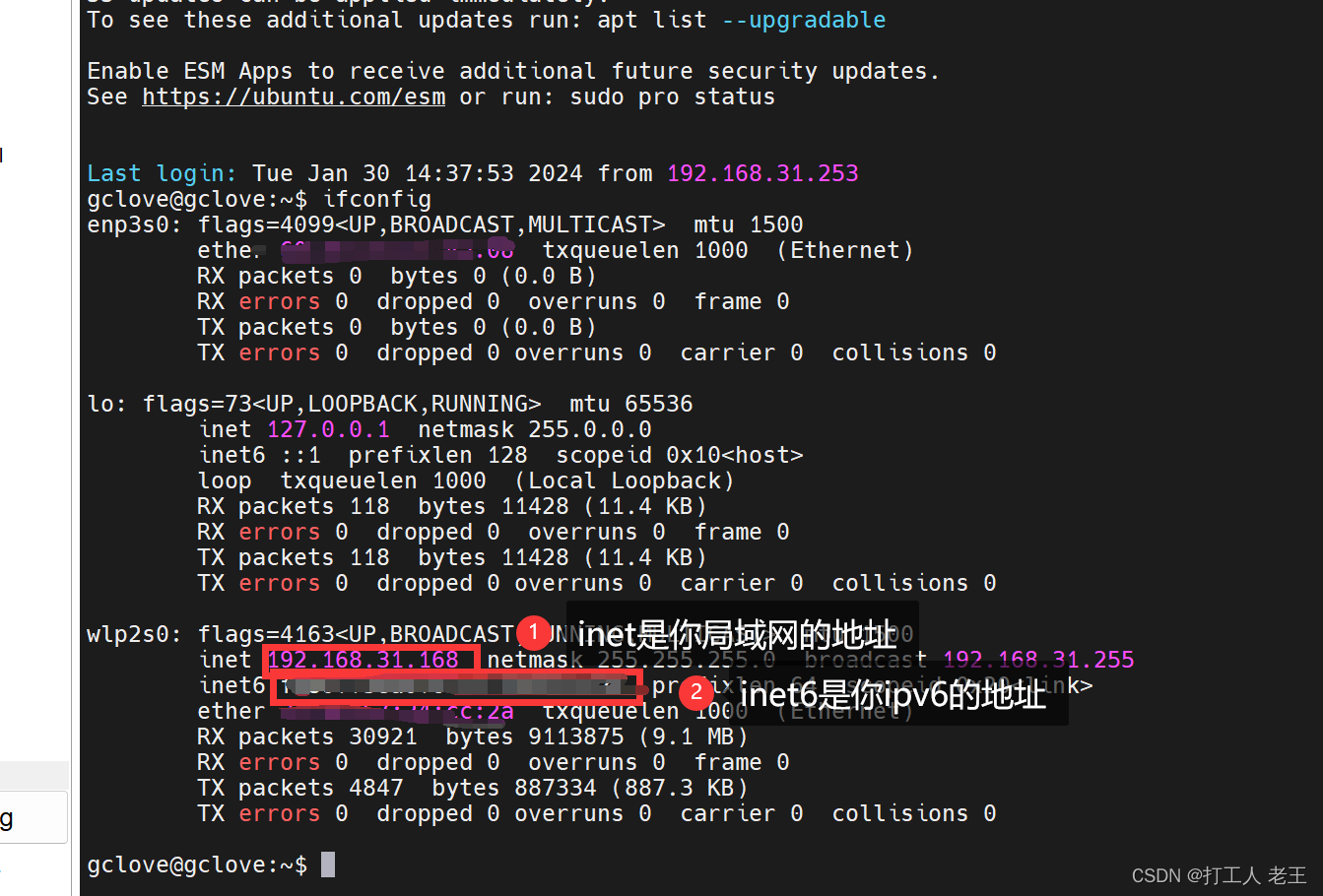The image size is (1323, 896).
Task: Click the typed ifconfig command
Action: click(x=377, y=199)
